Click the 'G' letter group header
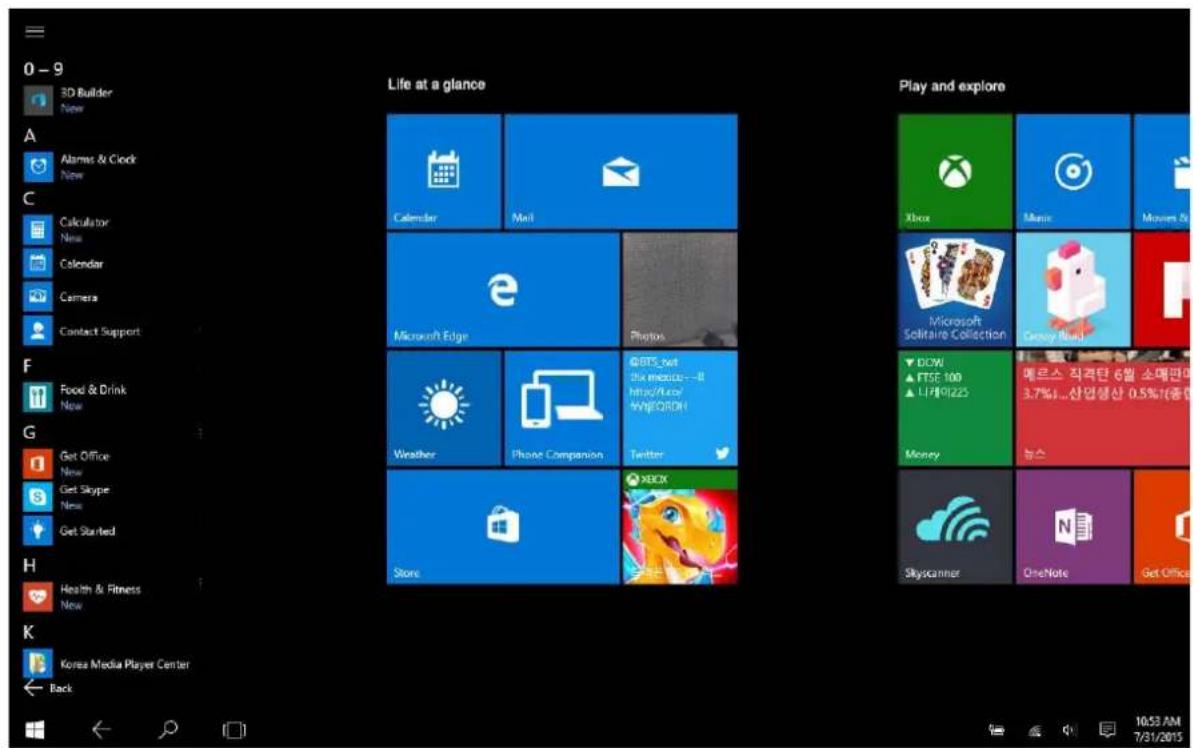Viewport: 1193px width, 748px height. pos(30,432)
